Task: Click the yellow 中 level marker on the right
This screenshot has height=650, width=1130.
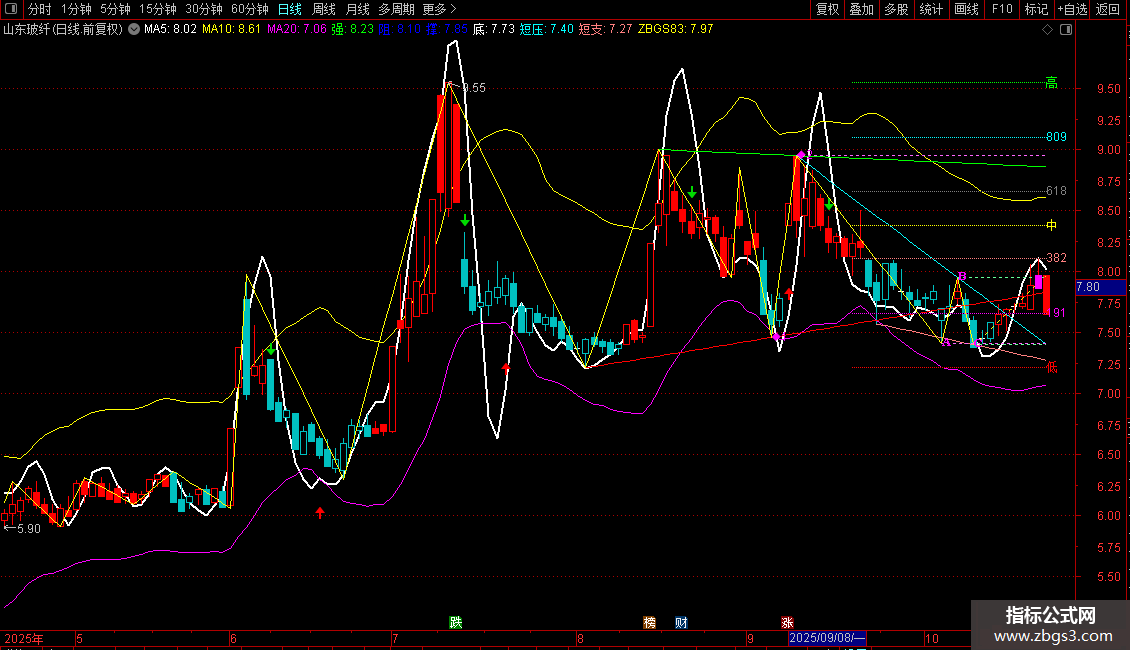Action: tap(1051, 225)
